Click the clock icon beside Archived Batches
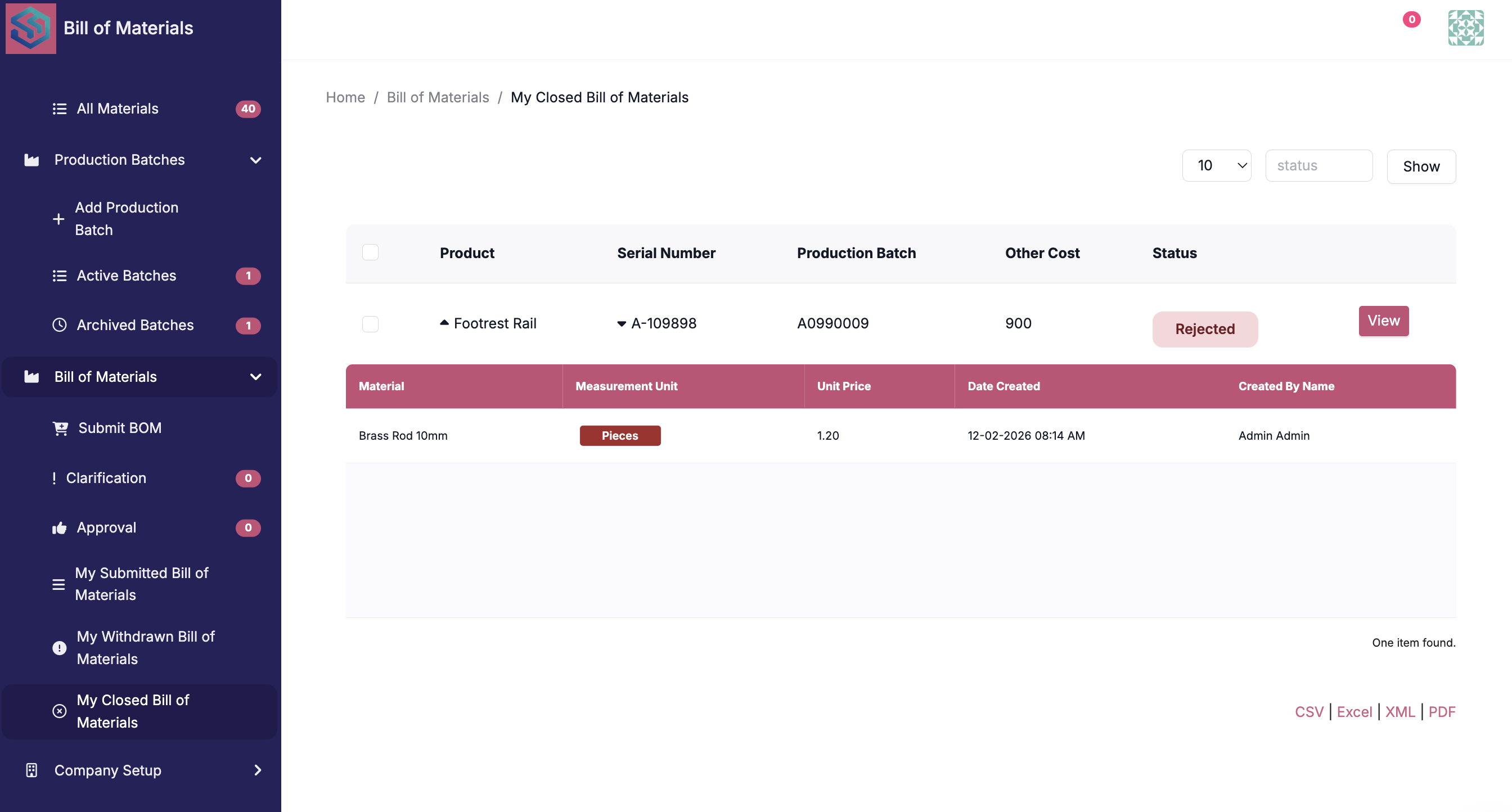 coord(59,325)
